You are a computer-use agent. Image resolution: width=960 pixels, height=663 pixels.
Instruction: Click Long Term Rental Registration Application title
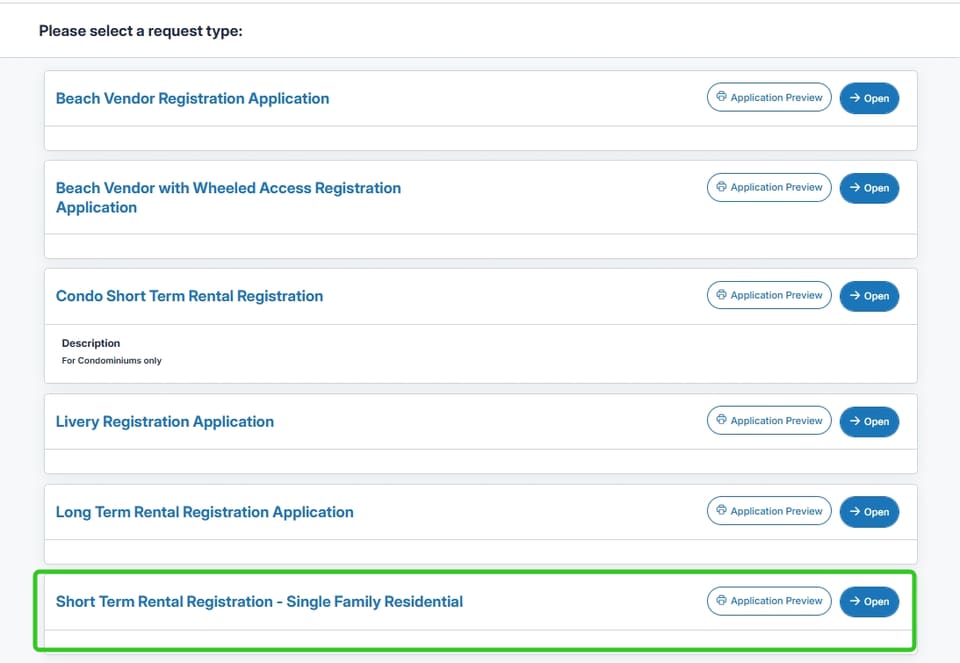tap(204, 512)
